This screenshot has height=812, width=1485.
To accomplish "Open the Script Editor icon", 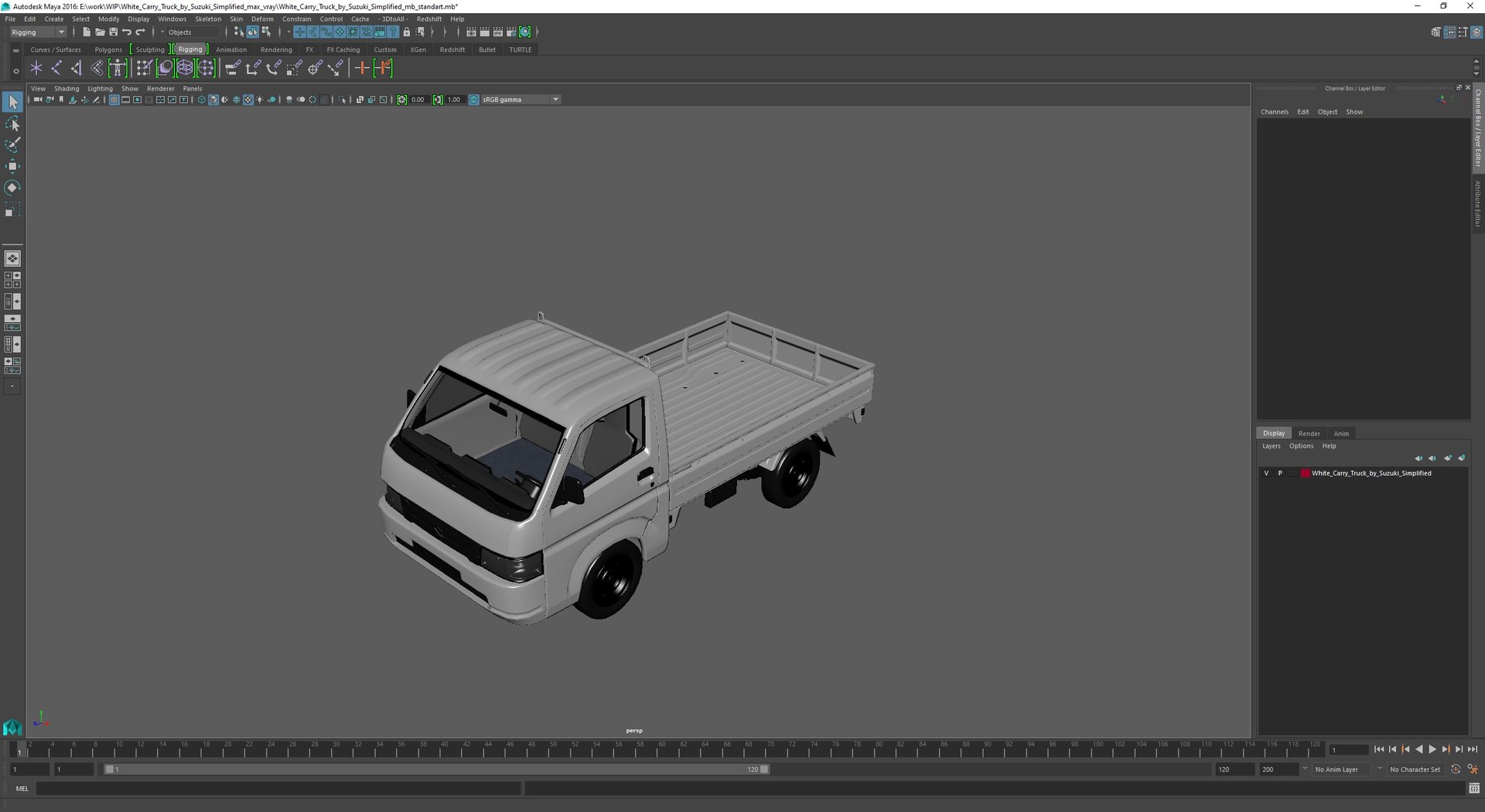I will (1474, 789).
